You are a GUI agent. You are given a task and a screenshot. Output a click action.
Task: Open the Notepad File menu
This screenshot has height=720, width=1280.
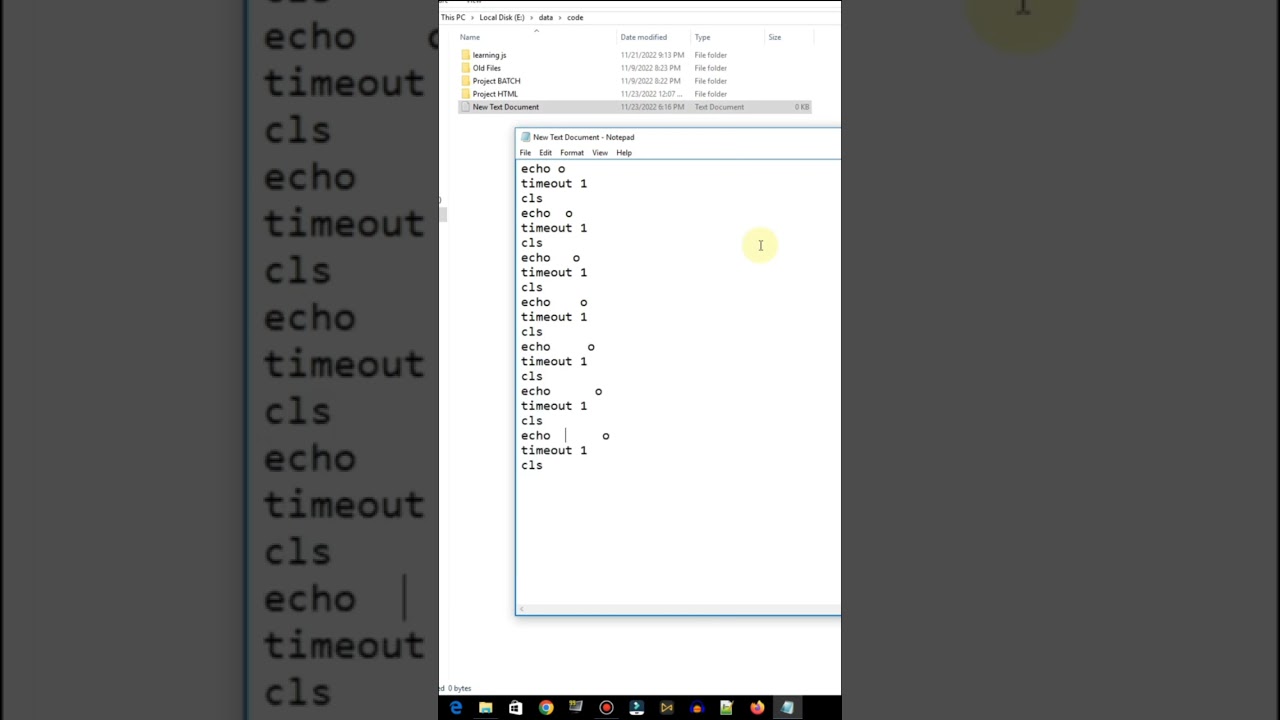click(525, 153)
